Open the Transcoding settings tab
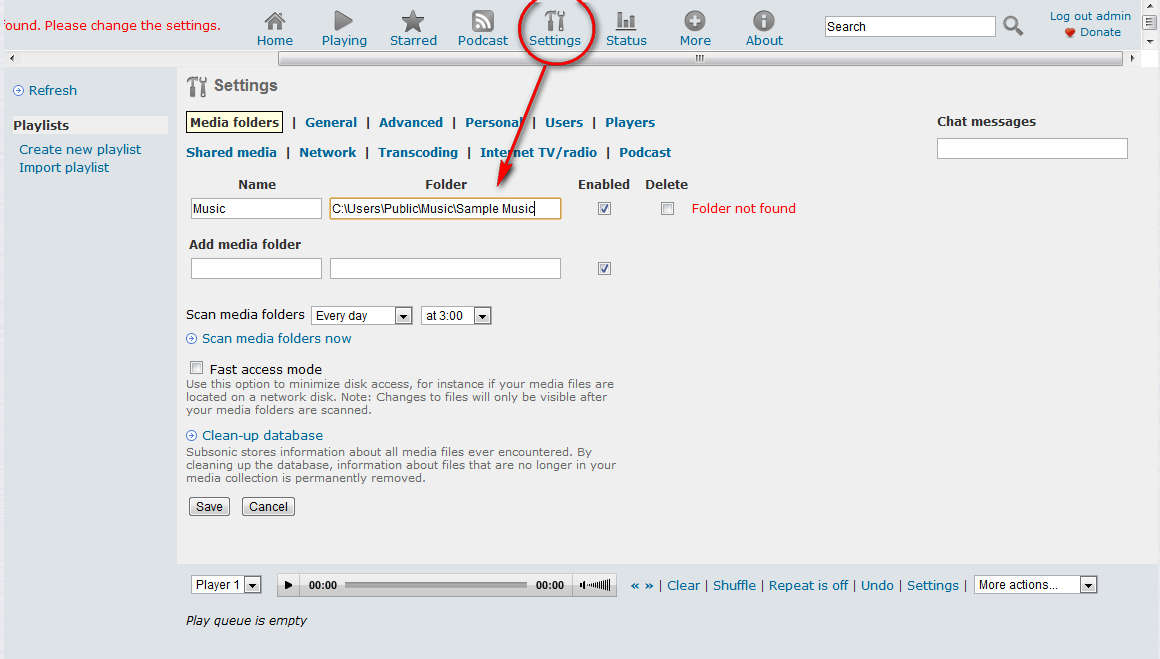1160x659 pixels. click(x=418, y=152)
